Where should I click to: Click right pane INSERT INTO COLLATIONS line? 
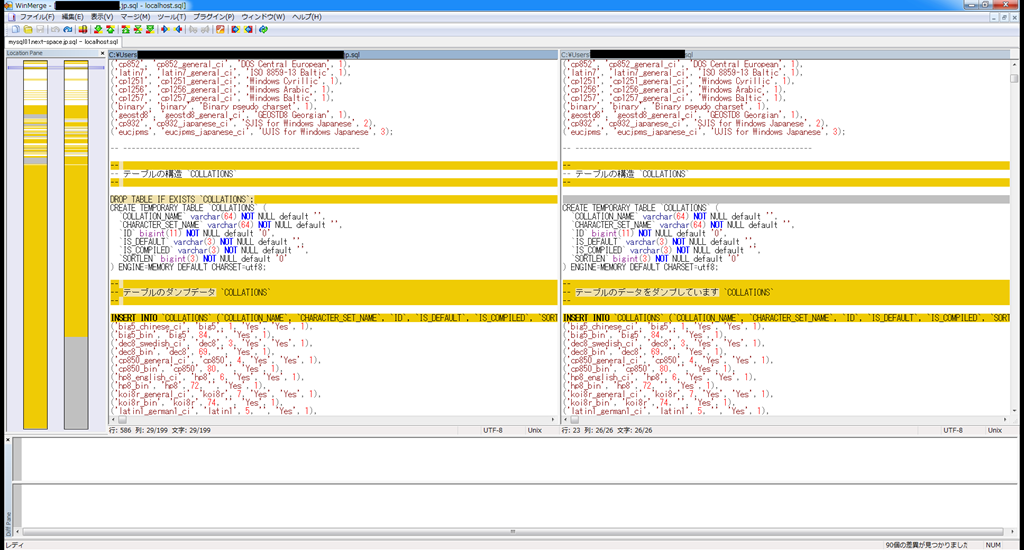click(786, 317)
